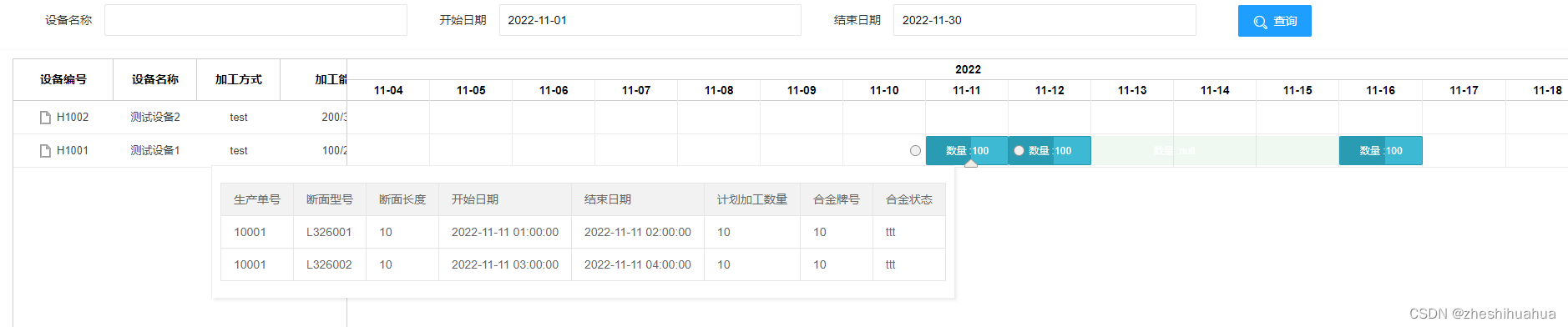Click the test cell in H1001 row
The image size is (1568, 327).
click(239, 151)
